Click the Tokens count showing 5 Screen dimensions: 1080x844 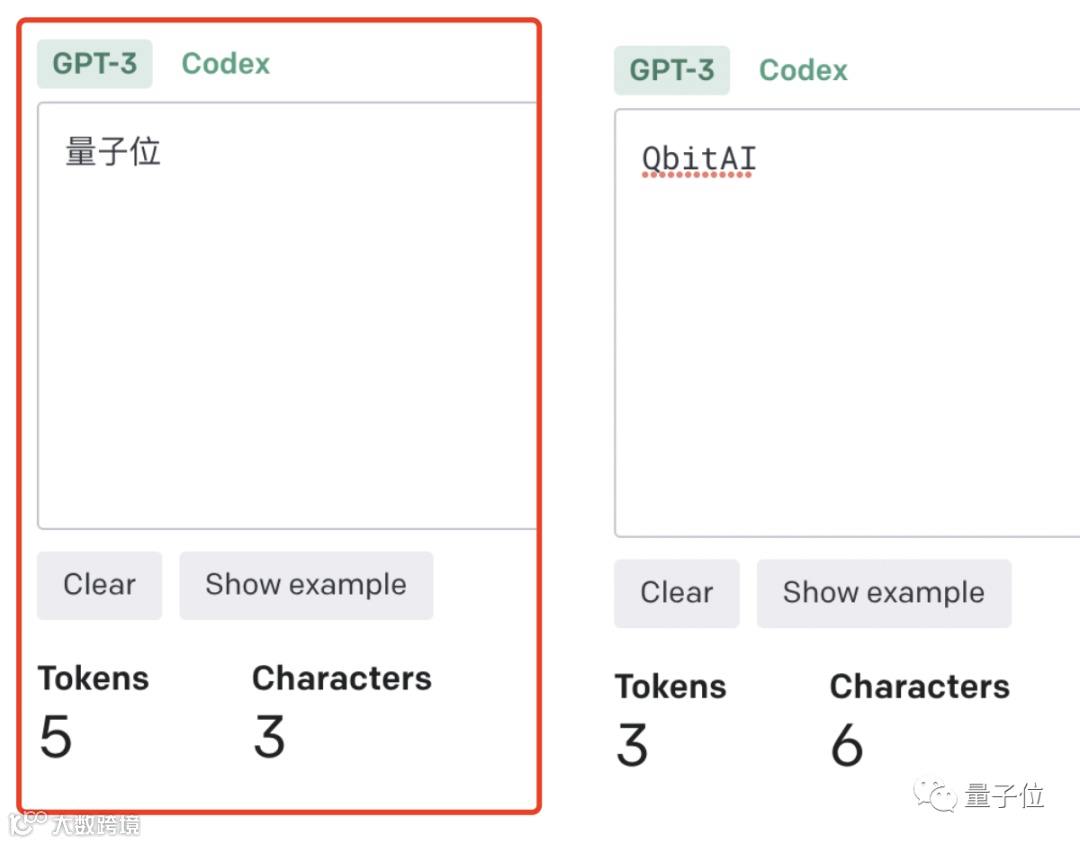[56, 737]
